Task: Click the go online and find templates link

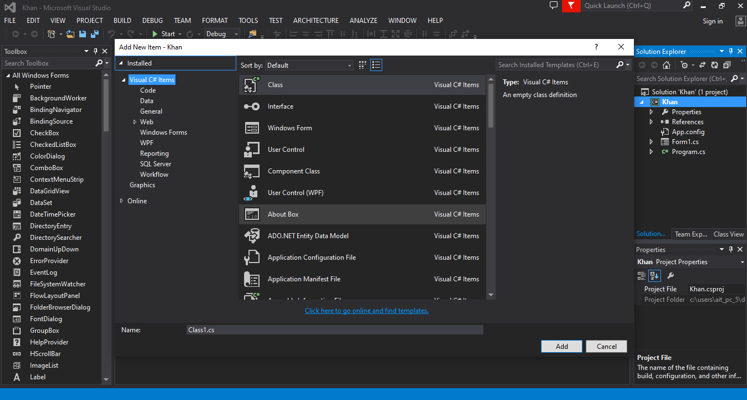Action: [366, 310]
